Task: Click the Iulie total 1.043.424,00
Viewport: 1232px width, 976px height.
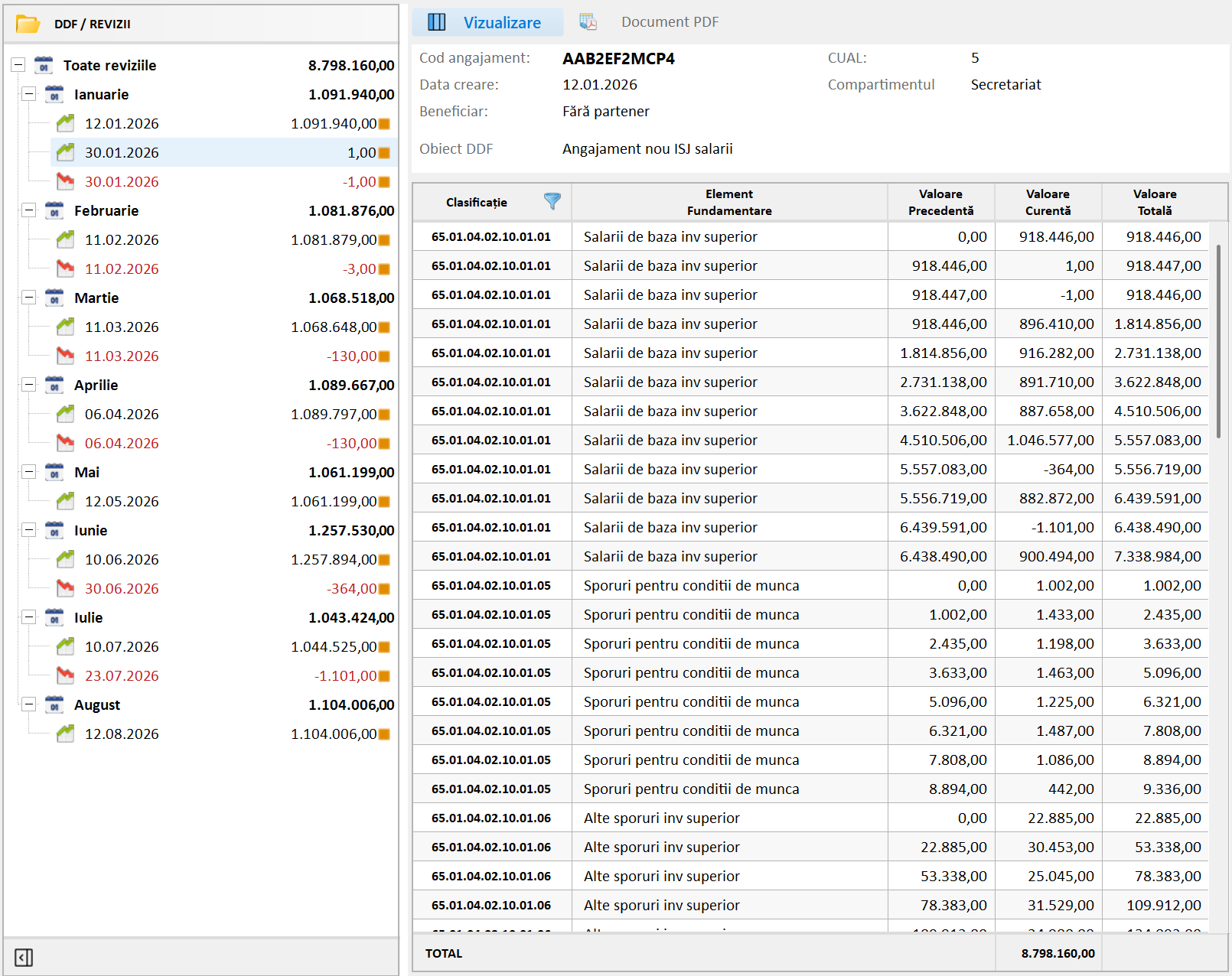Action: click(x=351, y=617)
